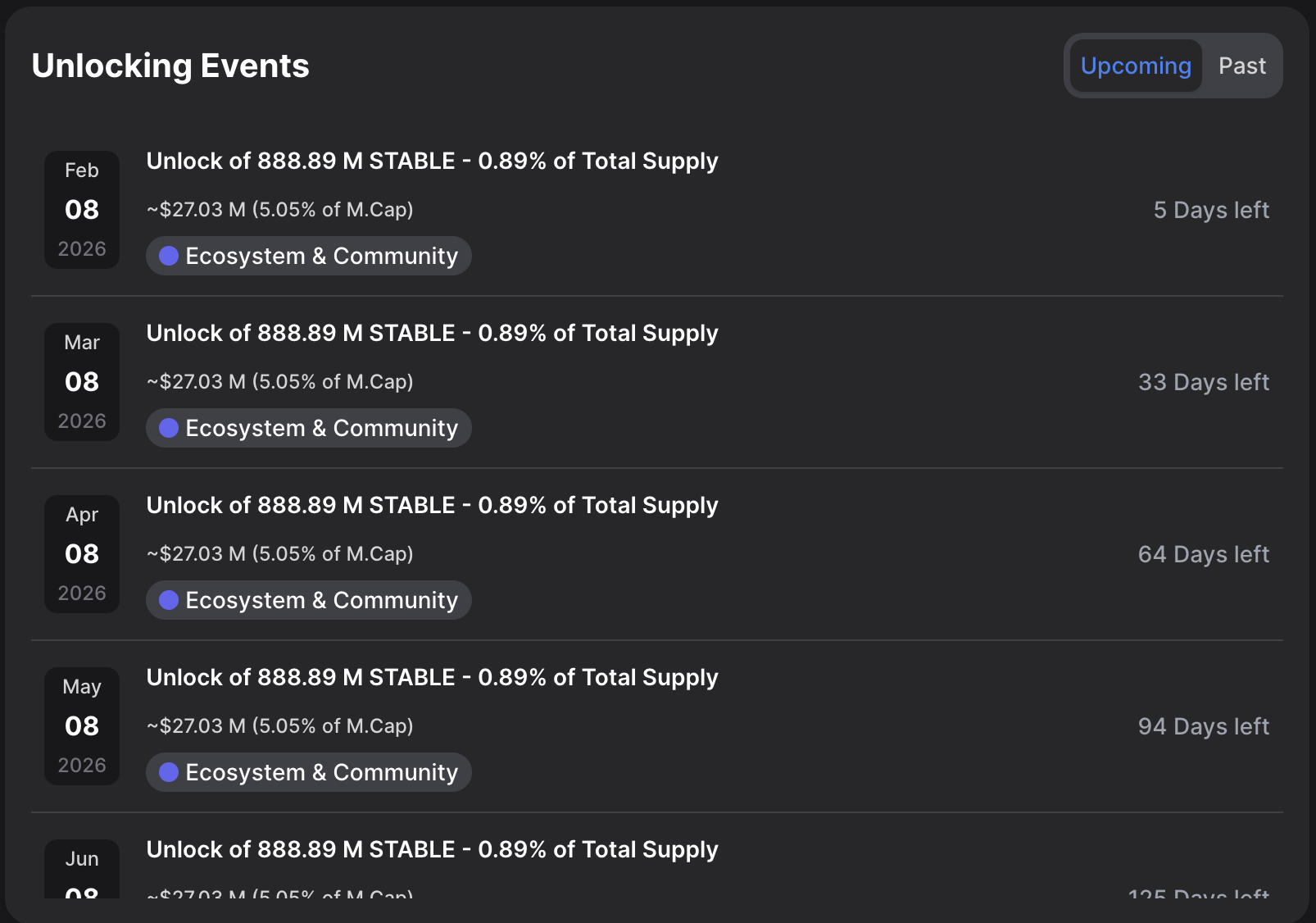Switch to the Upcoming events tab
The width and height of the screenshot is (1316, 923).
tap(1136, 66)
